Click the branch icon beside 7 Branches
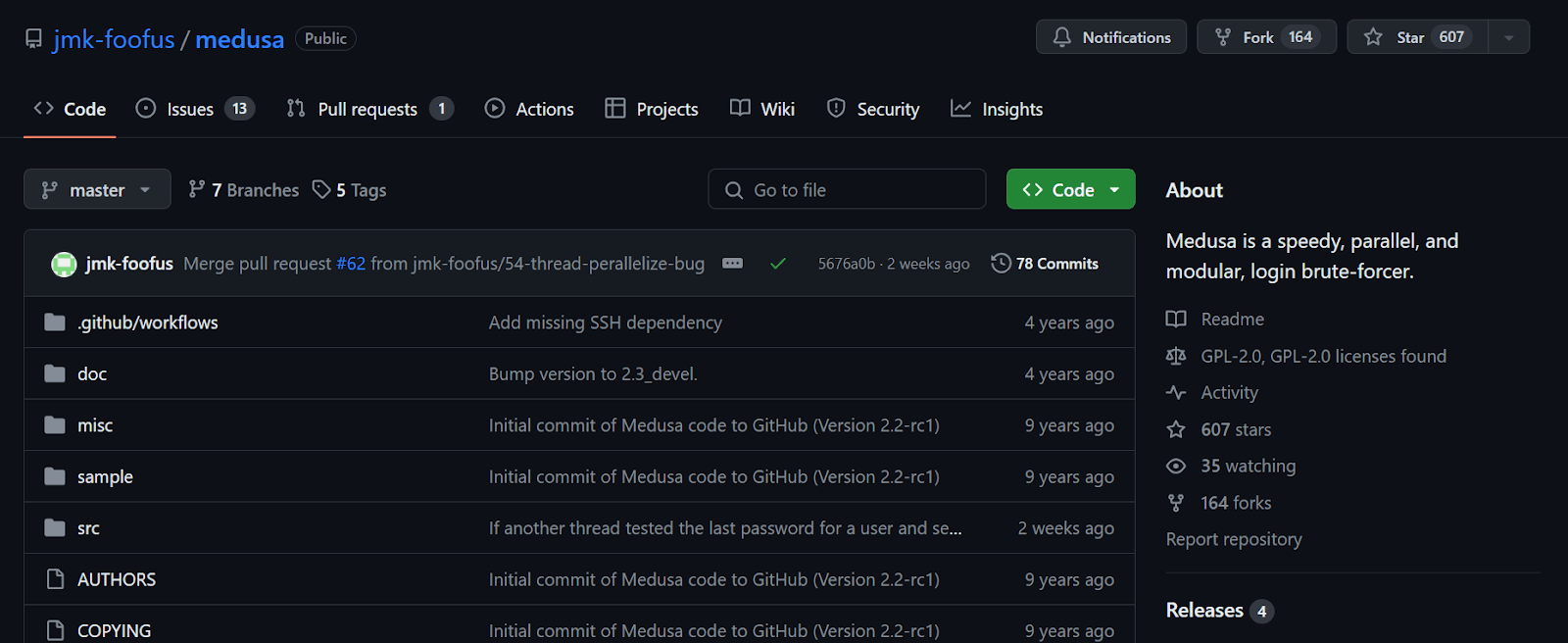1568x643 pixels. 197,189
